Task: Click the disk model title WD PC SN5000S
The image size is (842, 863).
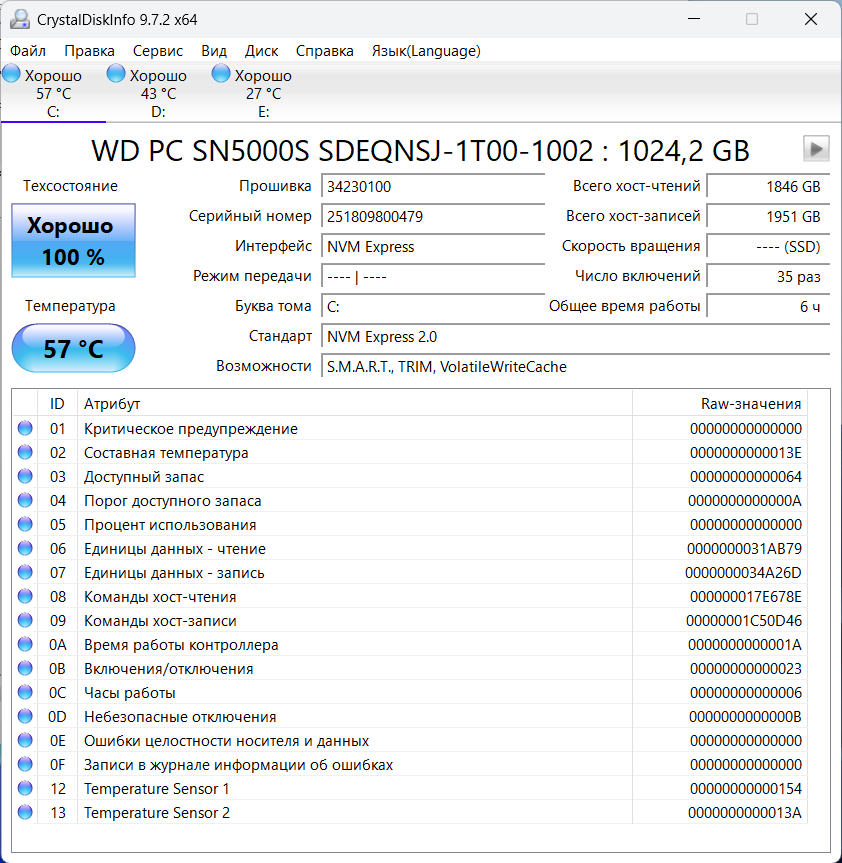Action: click(x=420, y=150)
